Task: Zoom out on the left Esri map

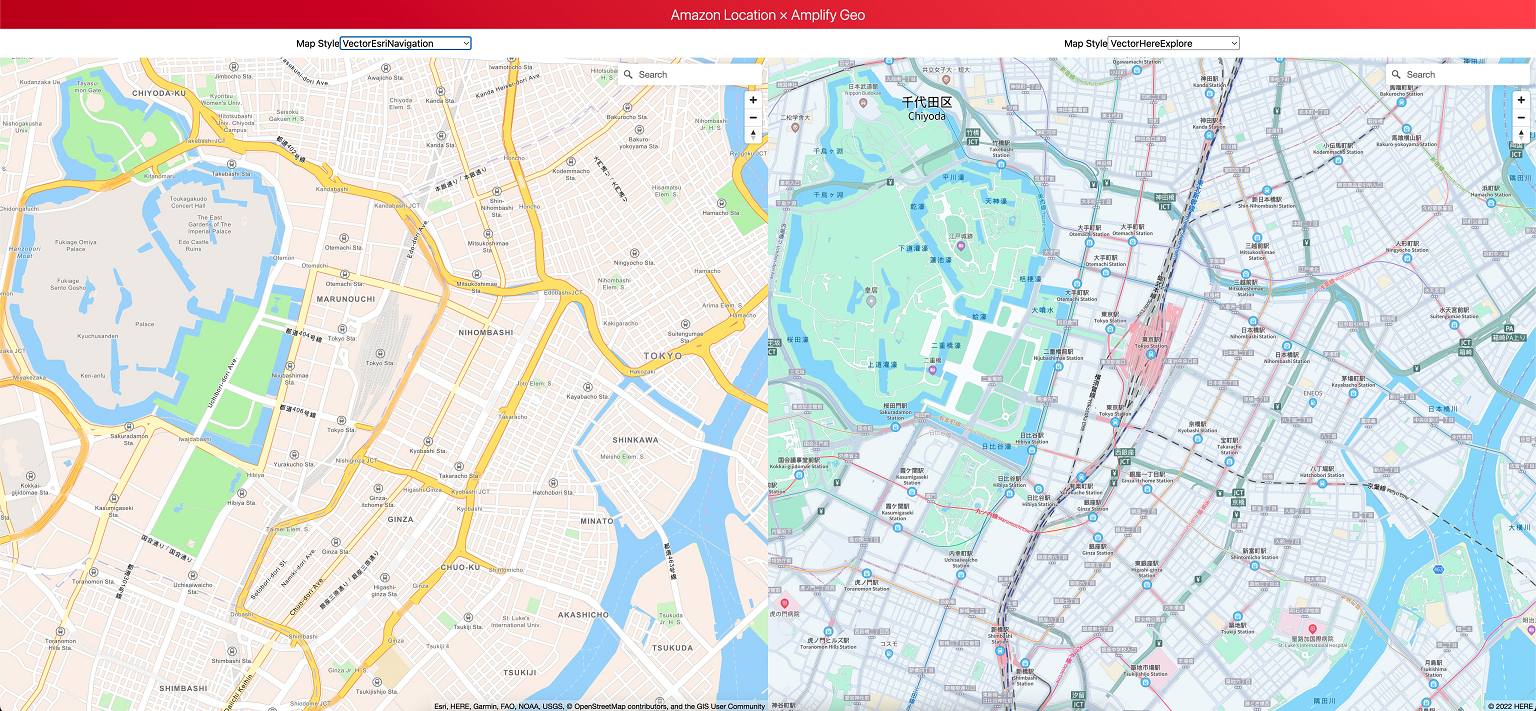Action: [x=753, y=118]
